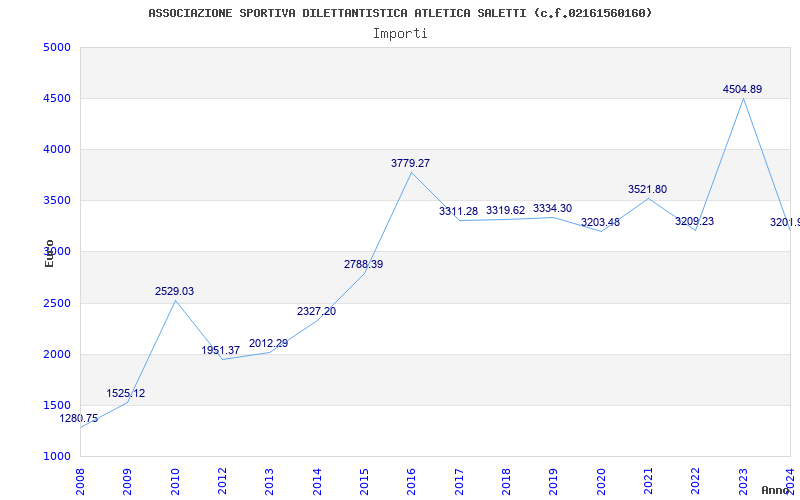800x500 pixels.
Task: Select the 2529.03 data point label
Action: tap(174, 292)
